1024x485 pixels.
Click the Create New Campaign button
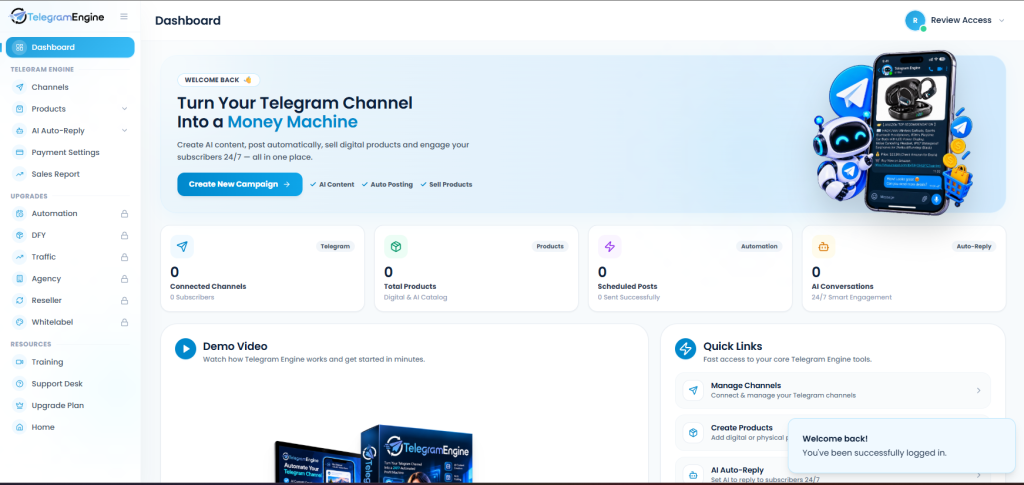coord(240,184)
